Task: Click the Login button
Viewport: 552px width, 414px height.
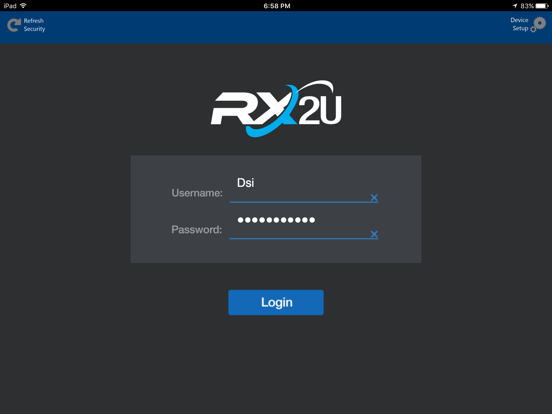Action: [276, 302]
